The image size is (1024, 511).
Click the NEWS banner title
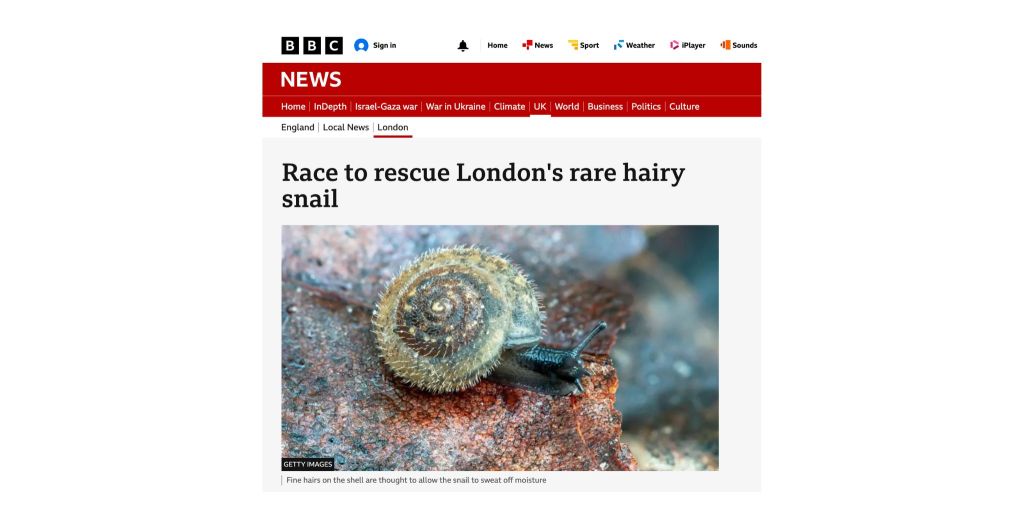pyautogui.click(x=311, y=80)
